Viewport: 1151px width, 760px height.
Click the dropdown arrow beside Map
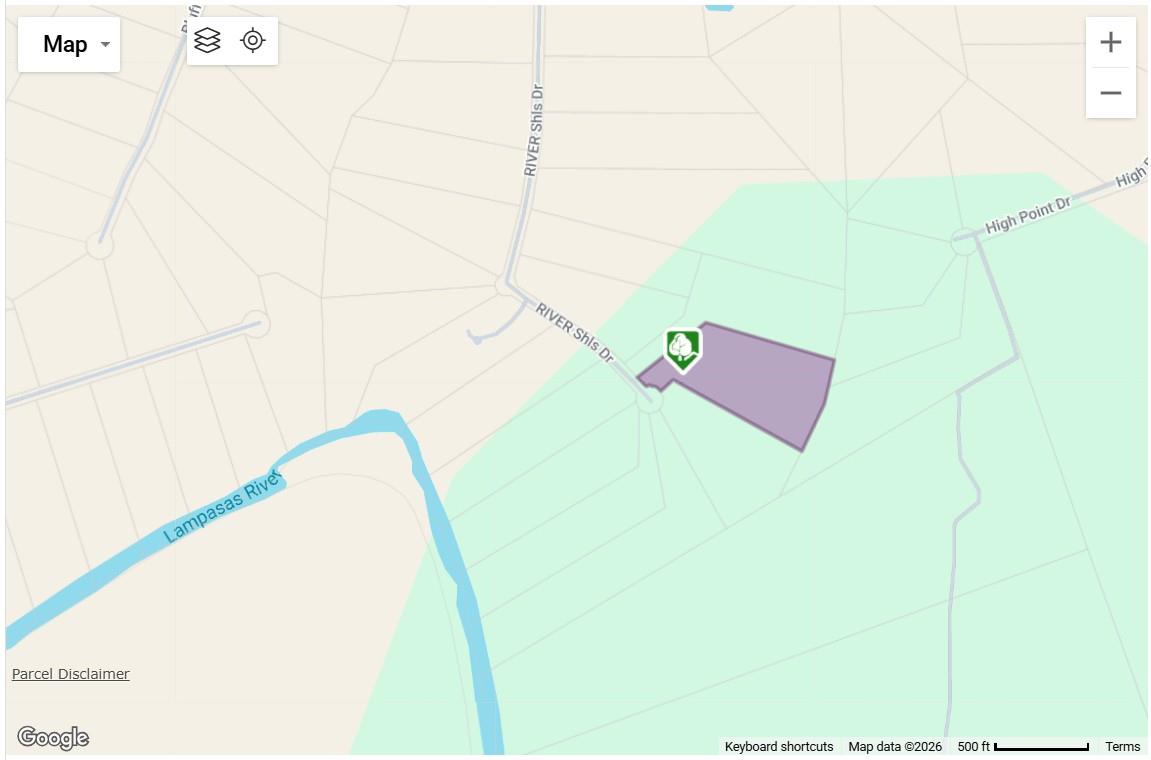click(105, 44)
